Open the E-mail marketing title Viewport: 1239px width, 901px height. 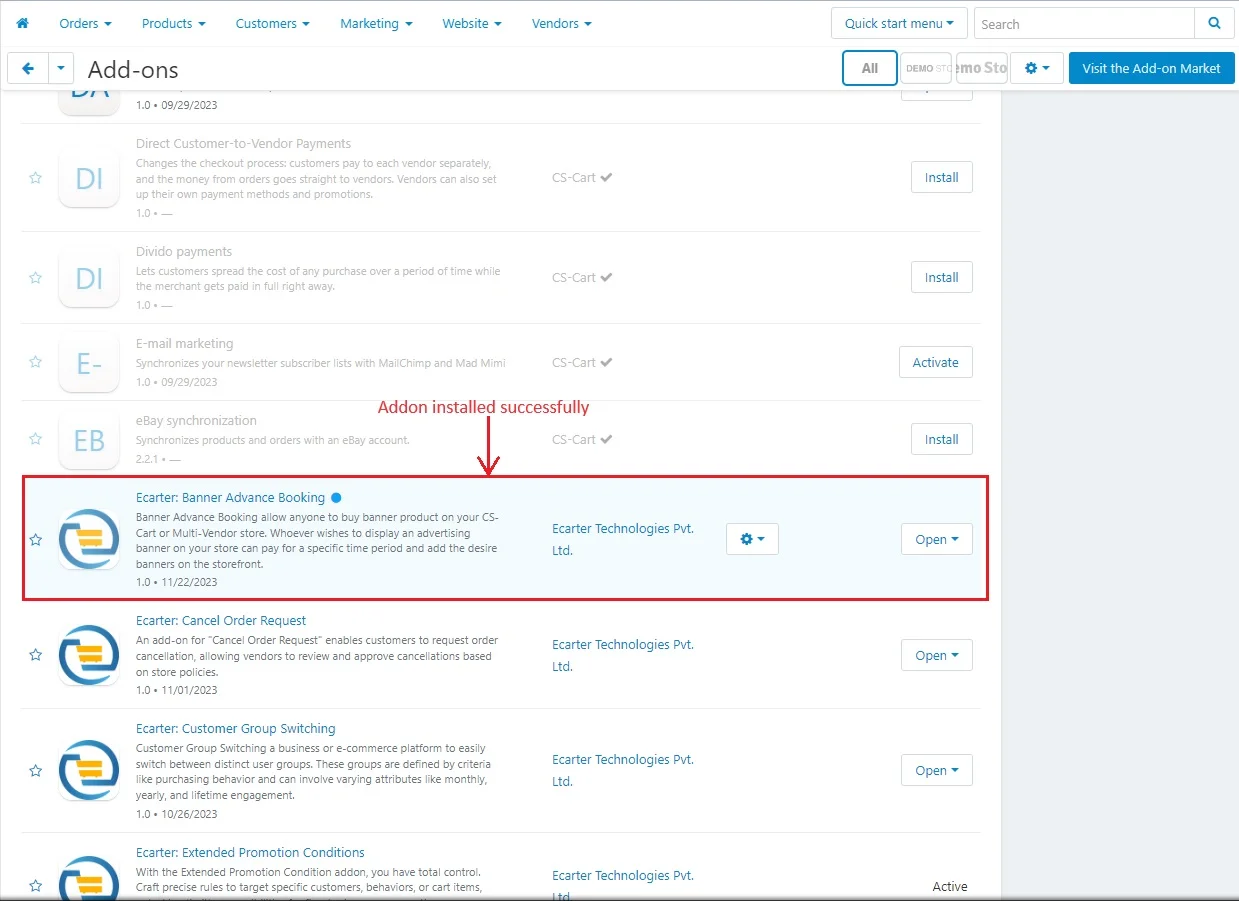click(x=185, y=343)
